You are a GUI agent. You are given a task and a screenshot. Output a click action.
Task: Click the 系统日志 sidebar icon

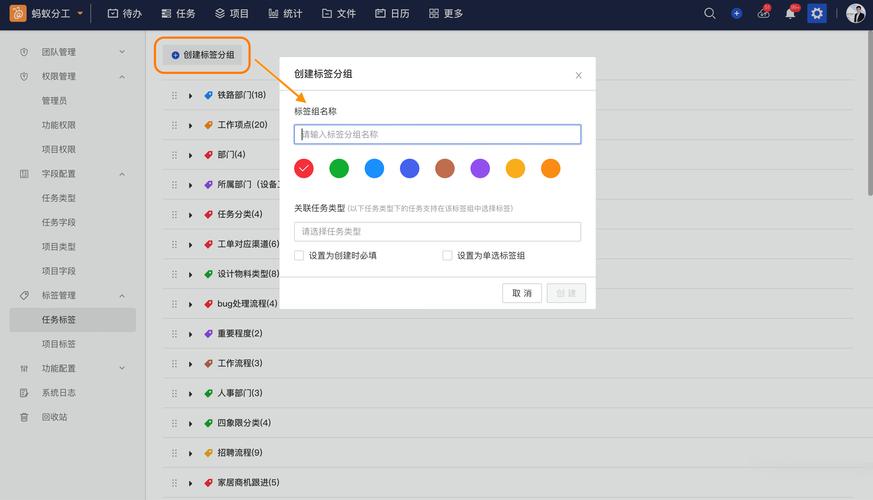[24, 393]
